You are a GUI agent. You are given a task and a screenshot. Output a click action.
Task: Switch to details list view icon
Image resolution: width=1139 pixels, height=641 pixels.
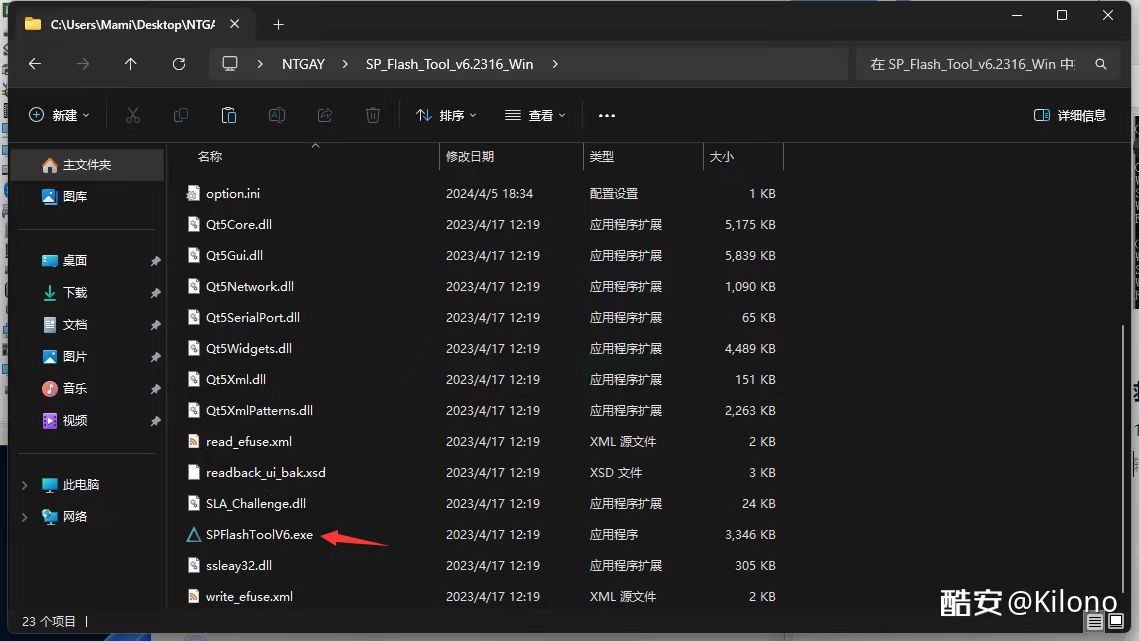pyautogui.click(x=1096, y=622)
